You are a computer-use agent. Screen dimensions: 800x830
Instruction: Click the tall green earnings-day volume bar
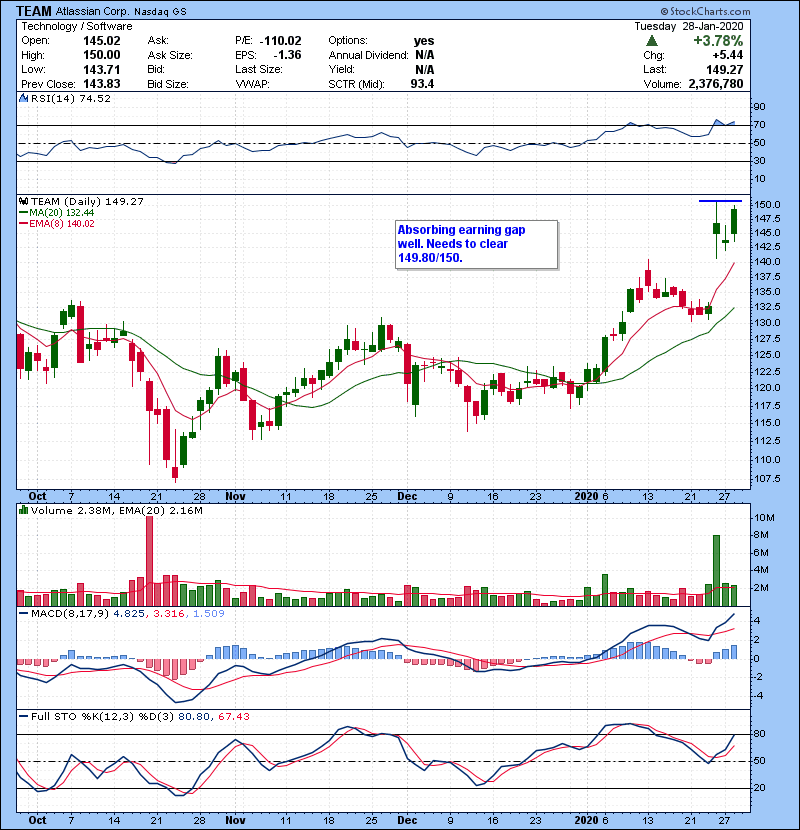(x=716, y=571)
